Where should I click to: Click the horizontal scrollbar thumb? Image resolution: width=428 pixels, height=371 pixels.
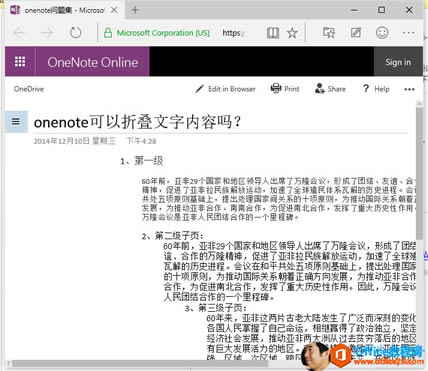pyautogui.click(x=140, y=364)
